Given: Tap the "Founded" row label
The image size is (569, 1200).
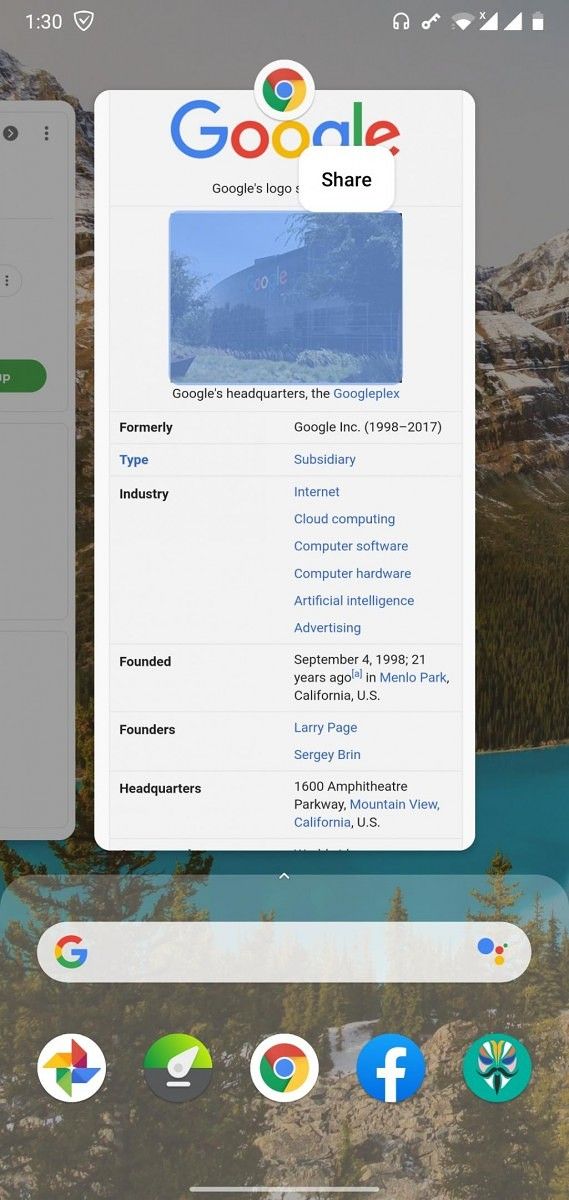Looking at the screenshot, I should point(145,661).
